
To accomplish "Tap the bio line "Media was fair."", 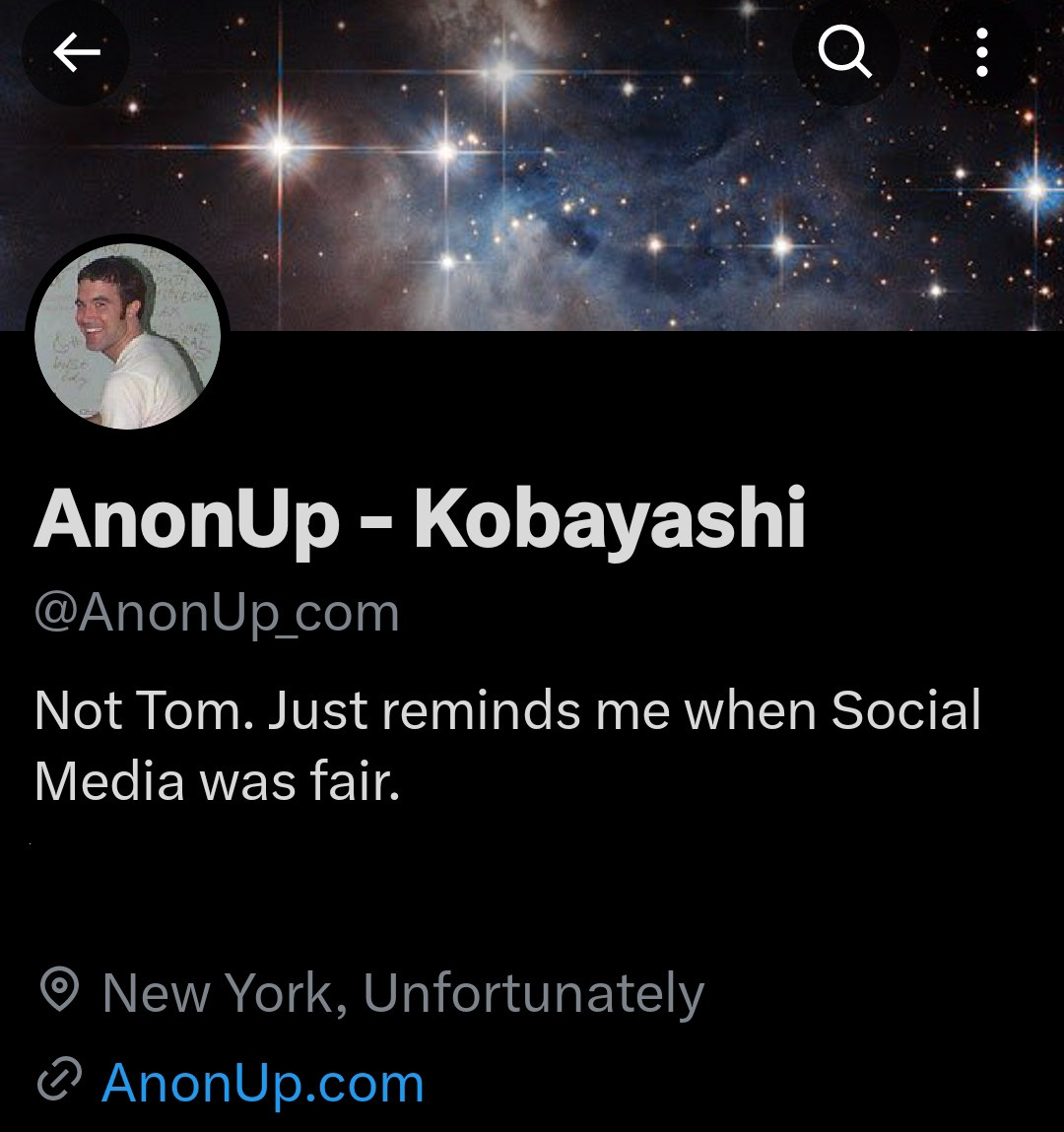I will tap(217, 781).
